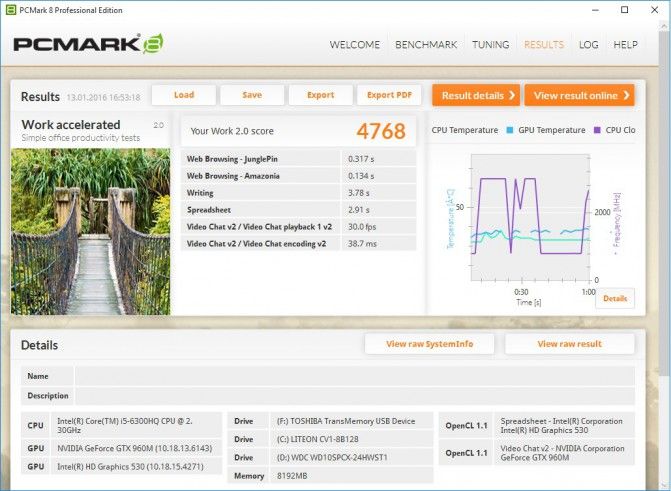Click WDC WD10SPCX-24HWST1 drive entry
This screenshot has width=671, height=491.
[x=352, y=458]
